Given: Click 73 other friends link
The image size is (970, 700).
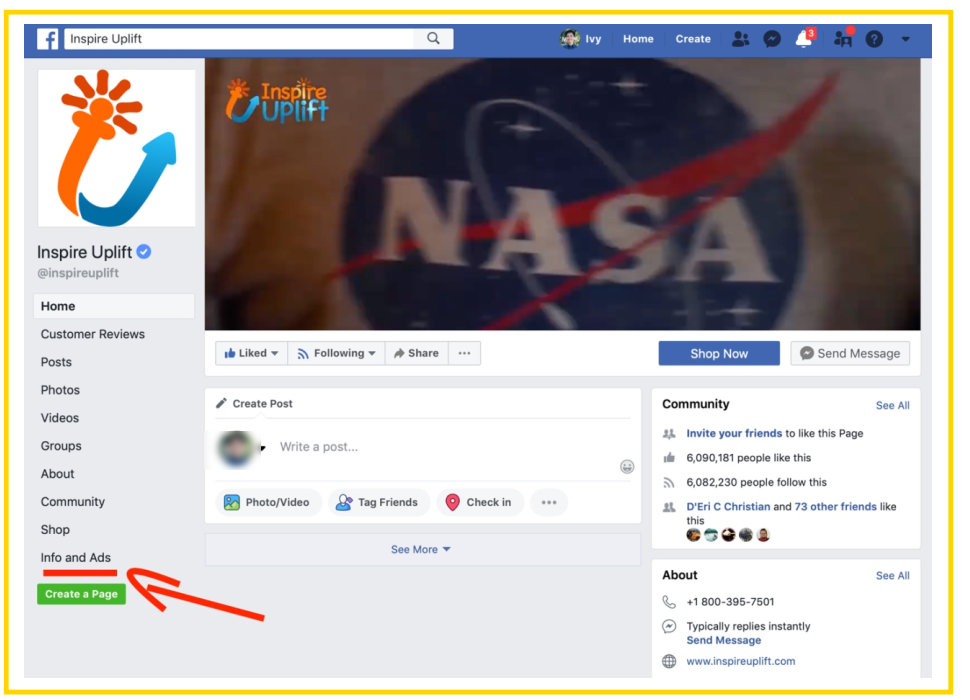Looking at the screenshot, I should [x=835, y=506].
